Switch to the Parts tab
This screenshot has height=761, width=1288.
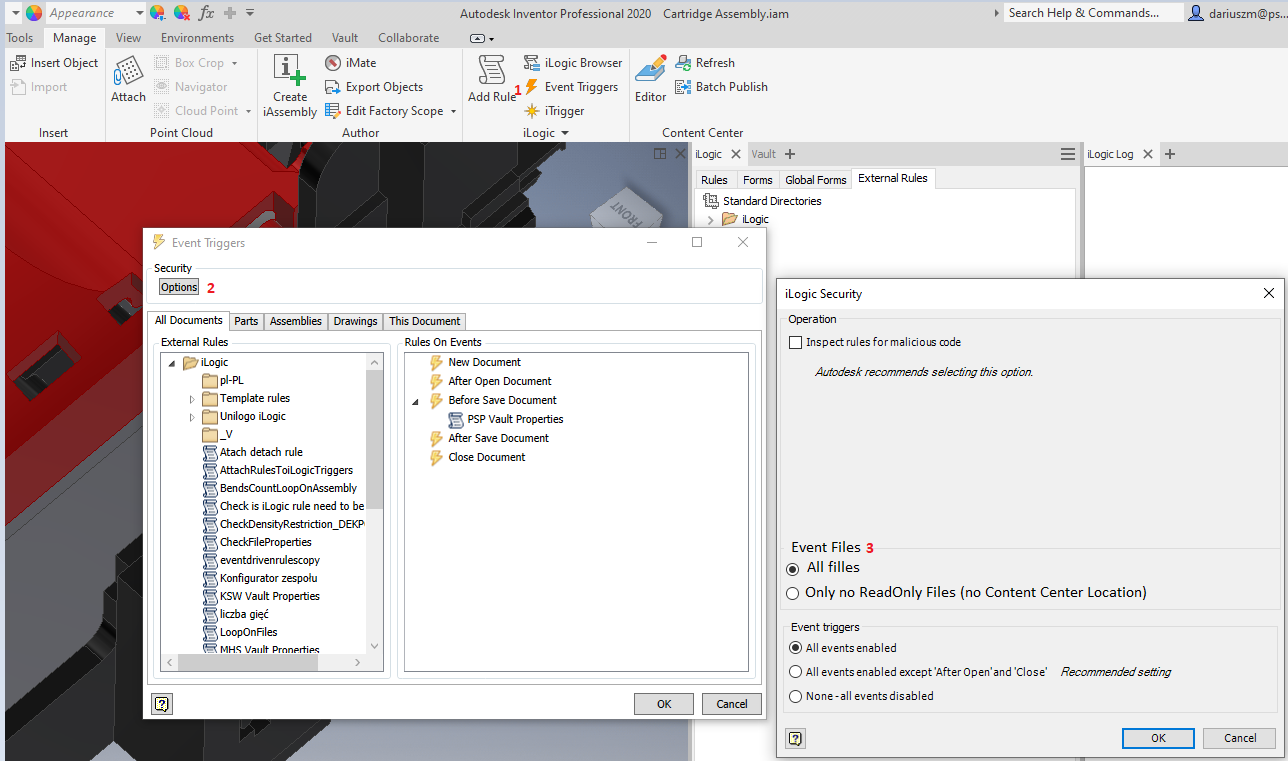pos(246,321)
